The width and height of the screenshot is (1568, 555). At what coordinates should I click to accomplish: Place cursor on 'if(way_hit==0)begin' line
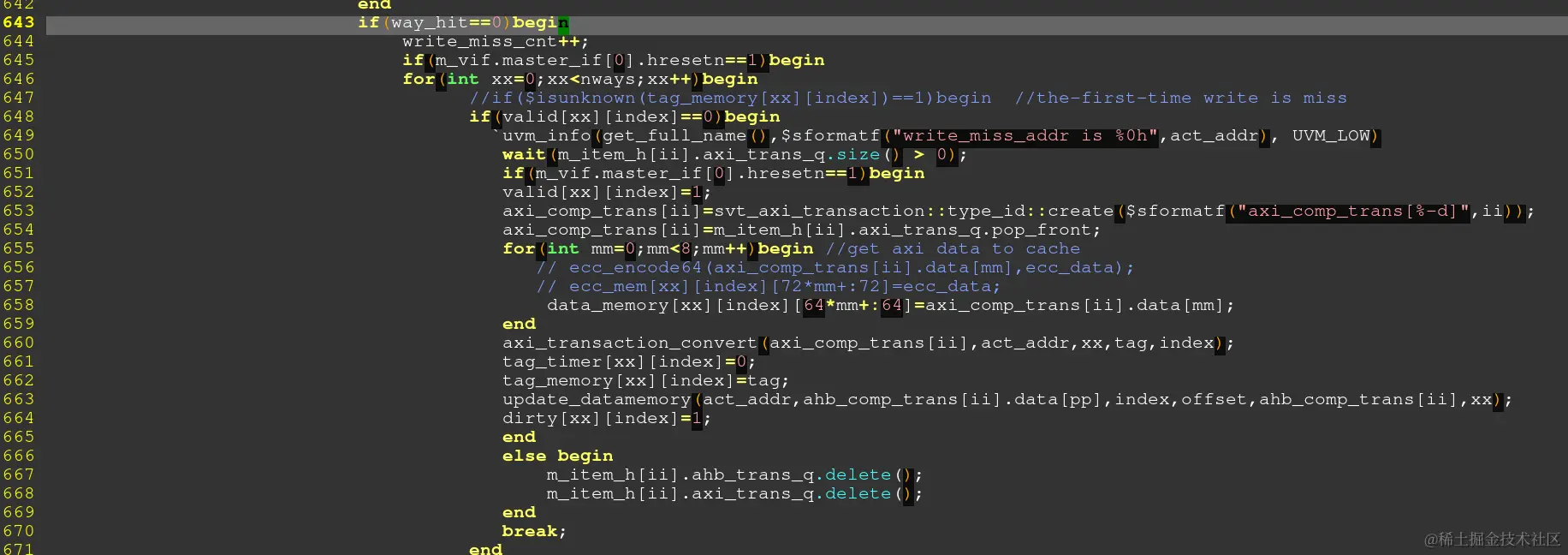tap(463, 22)
